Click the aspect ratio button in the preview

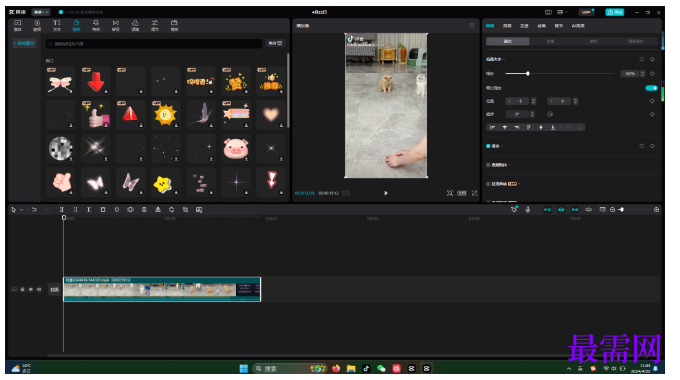pyautogui.click(x=462, y=193)
